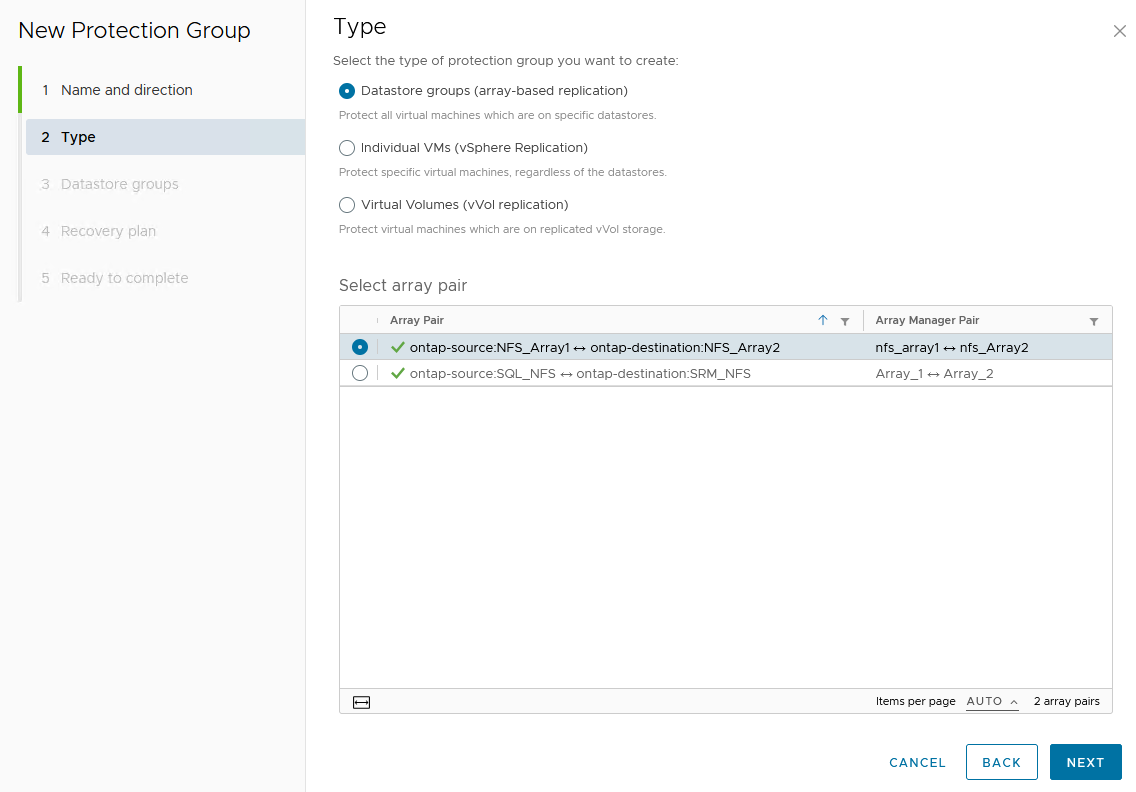The height and width of the screenshot is (792, 1136).
Task: Click the Array Pair sort arrow icon
Action: pyautogui.click(x=823, y=321)
